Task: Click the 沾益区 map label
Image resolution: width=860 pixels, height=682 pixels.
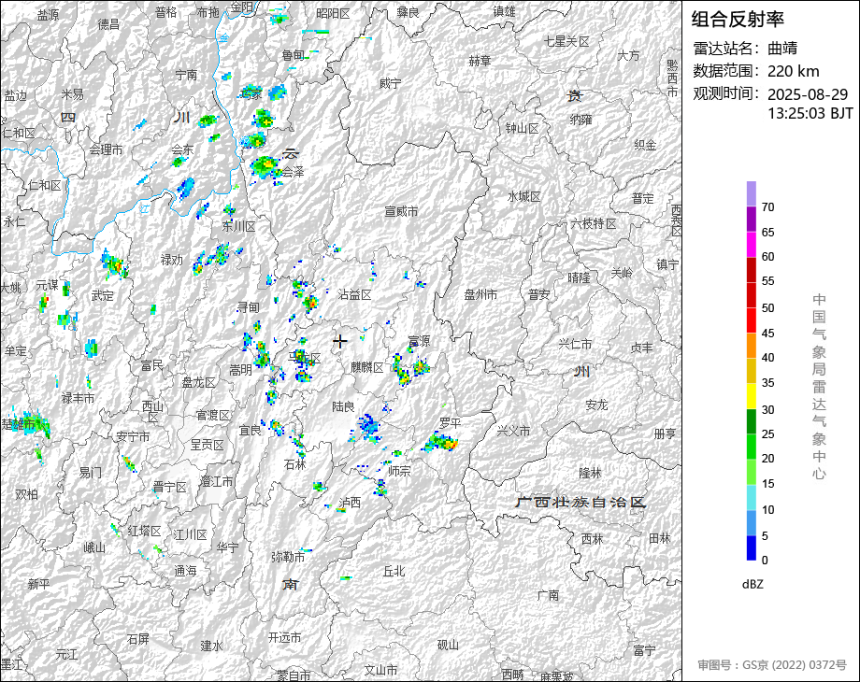Action: (x=355, y=295)
